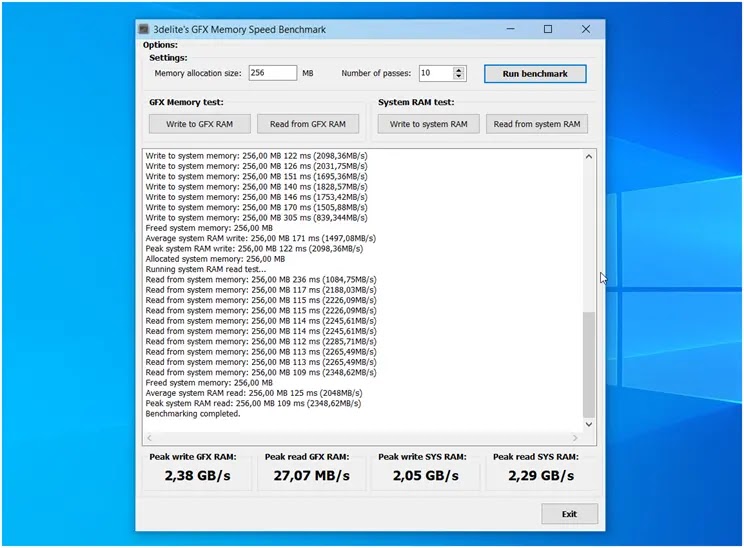
Task: Decrease the number of passes with down arrow
Action: click(458, 76)
